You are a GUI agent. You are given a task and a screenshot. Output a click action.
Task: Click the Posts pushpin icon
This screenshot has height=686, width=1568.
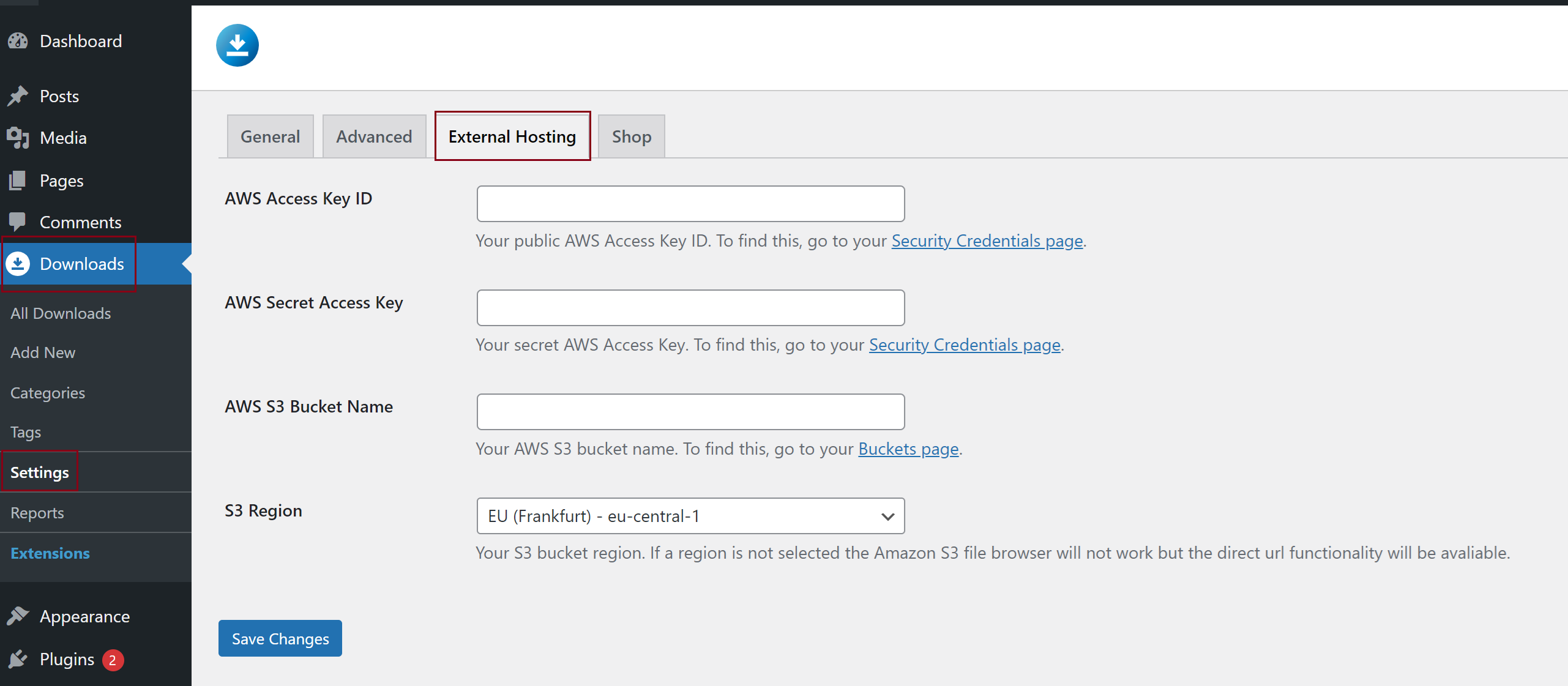[x=18, y=96]
